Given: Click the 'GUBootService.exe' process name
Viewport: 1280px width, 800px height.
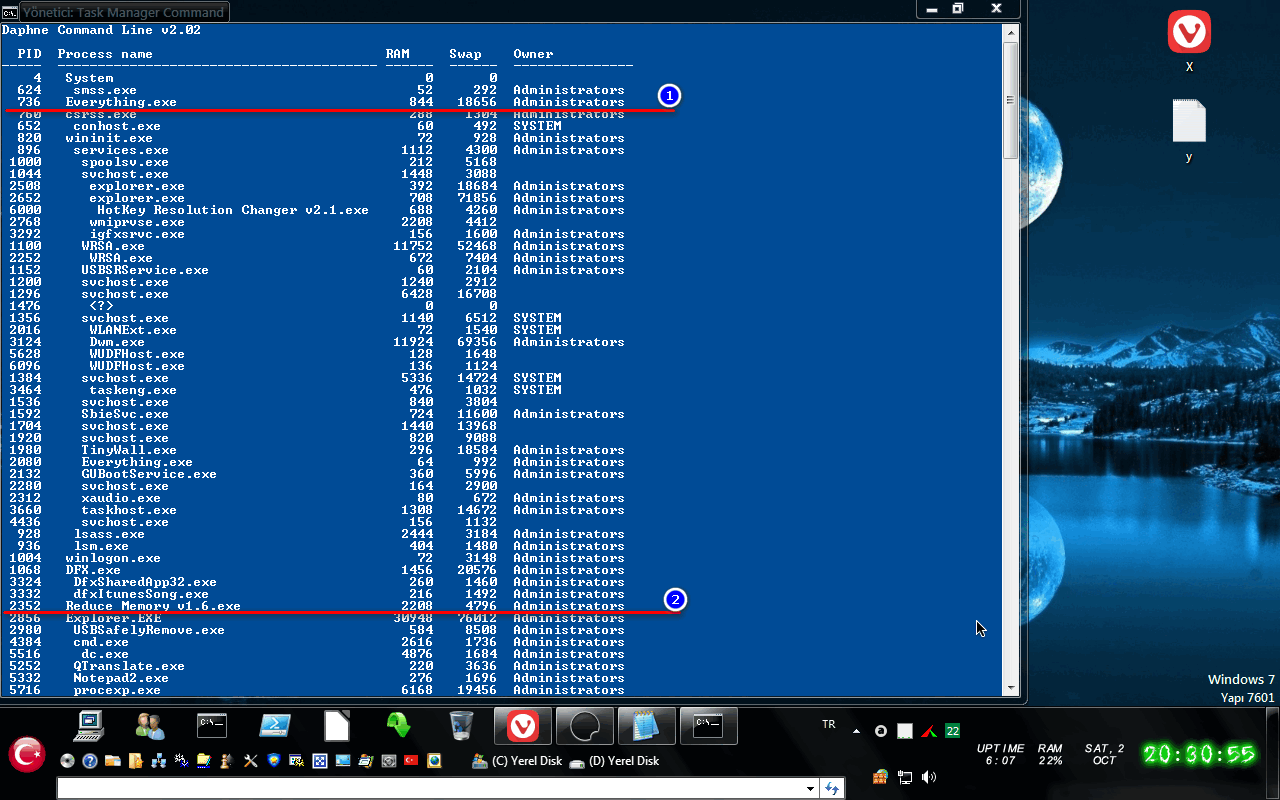Looking at the screenshot, I should pyautogui.click(x=149, y=474).
